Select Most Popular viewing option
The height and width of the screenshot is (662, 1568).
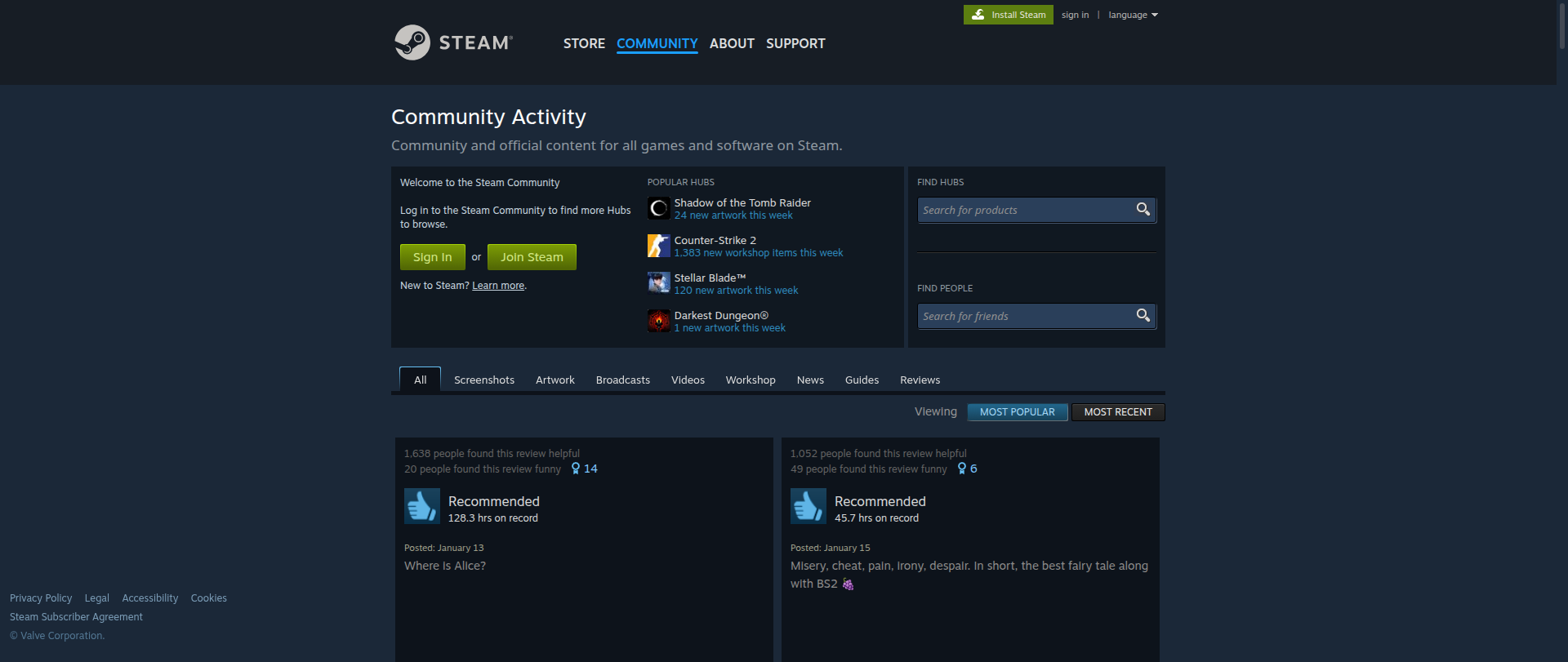pos(1017,412)
